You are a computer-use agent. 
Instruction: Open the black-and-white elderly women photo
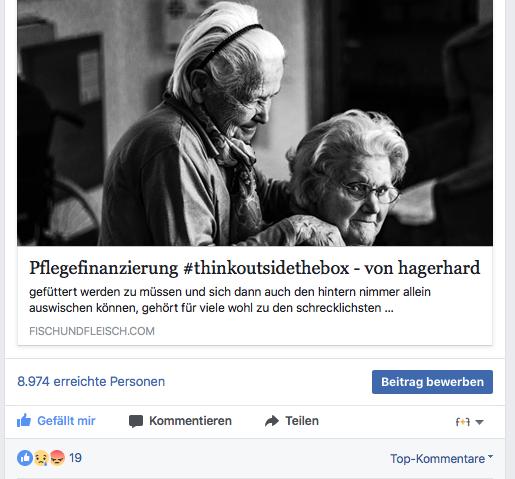[x=255, y=123]
